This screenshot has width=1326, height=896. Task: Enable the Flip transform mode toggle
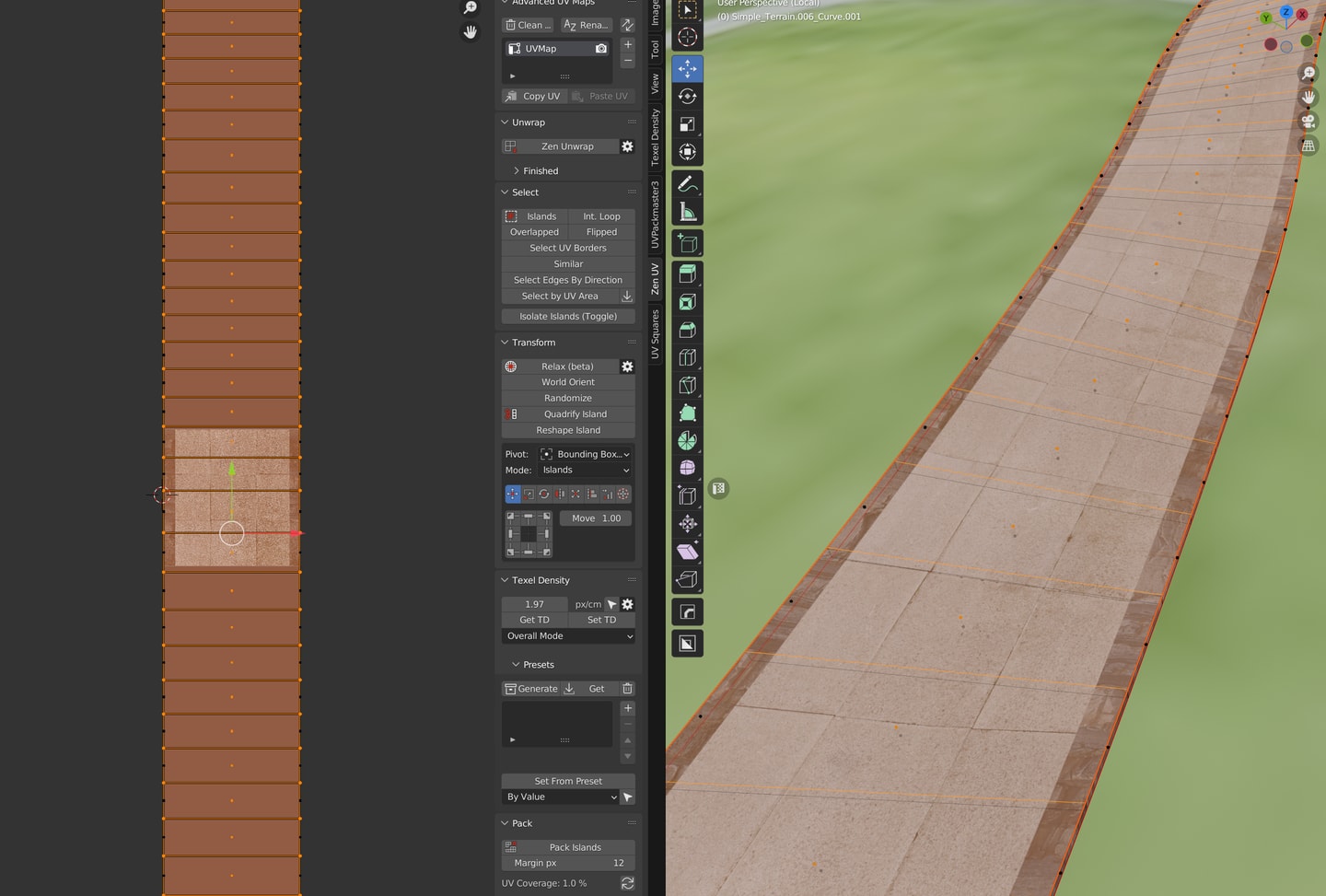560,494
